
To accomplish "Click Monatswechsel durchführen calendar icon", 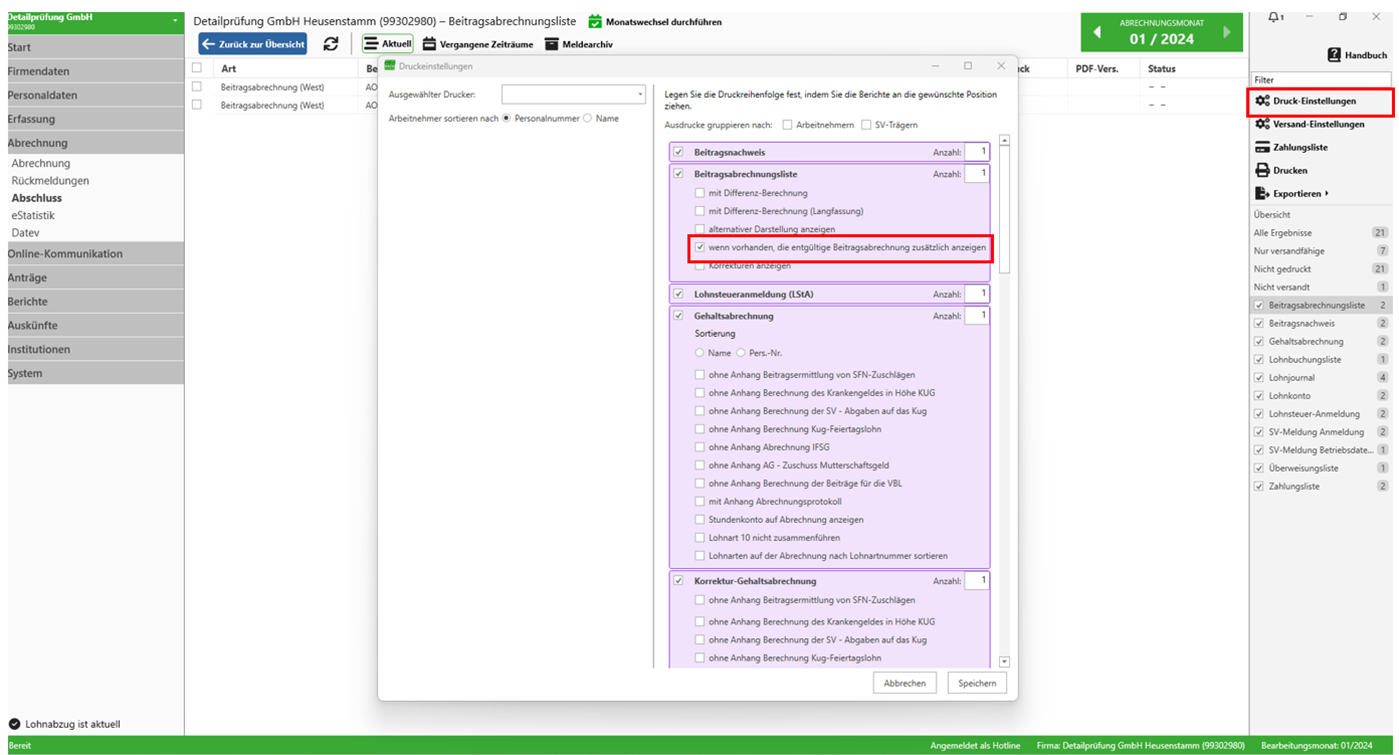I will coord(595,22).
